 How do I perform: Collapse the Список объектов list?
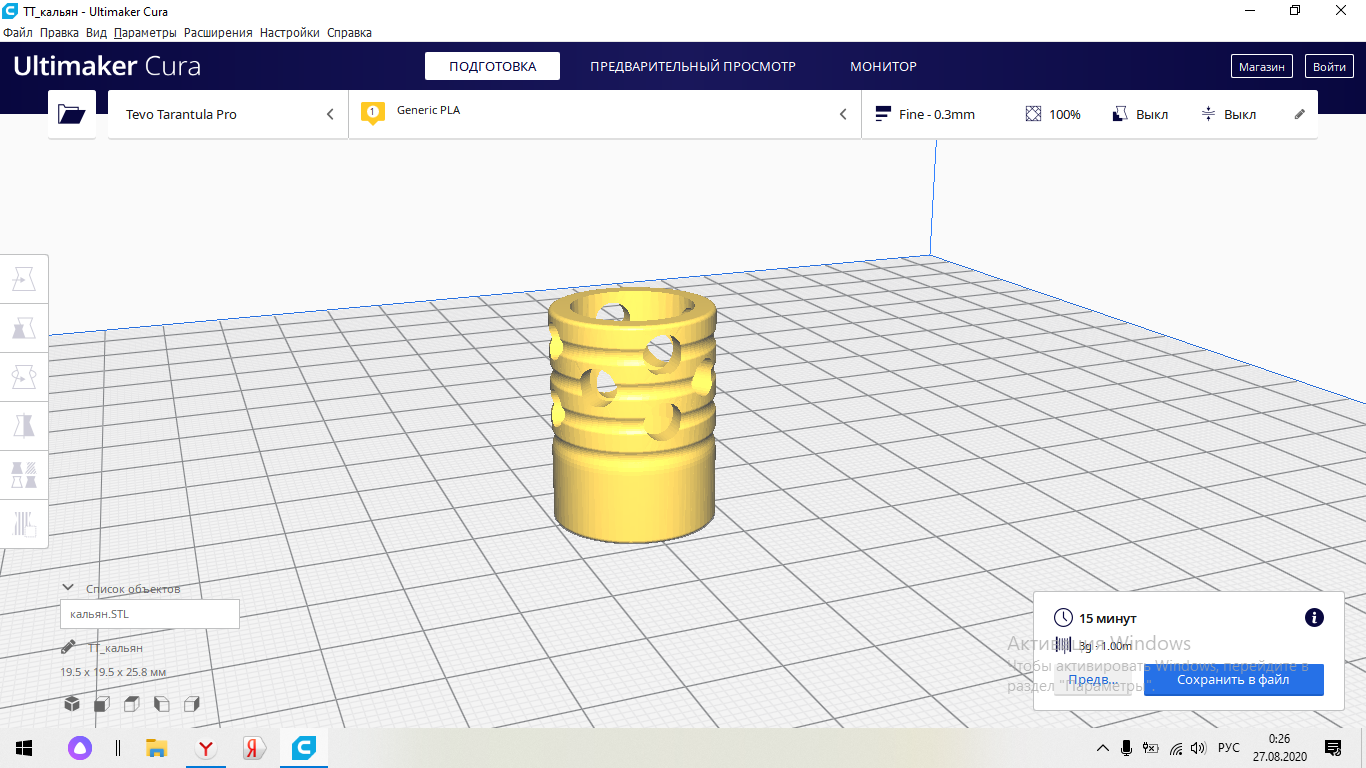(68, 588)
